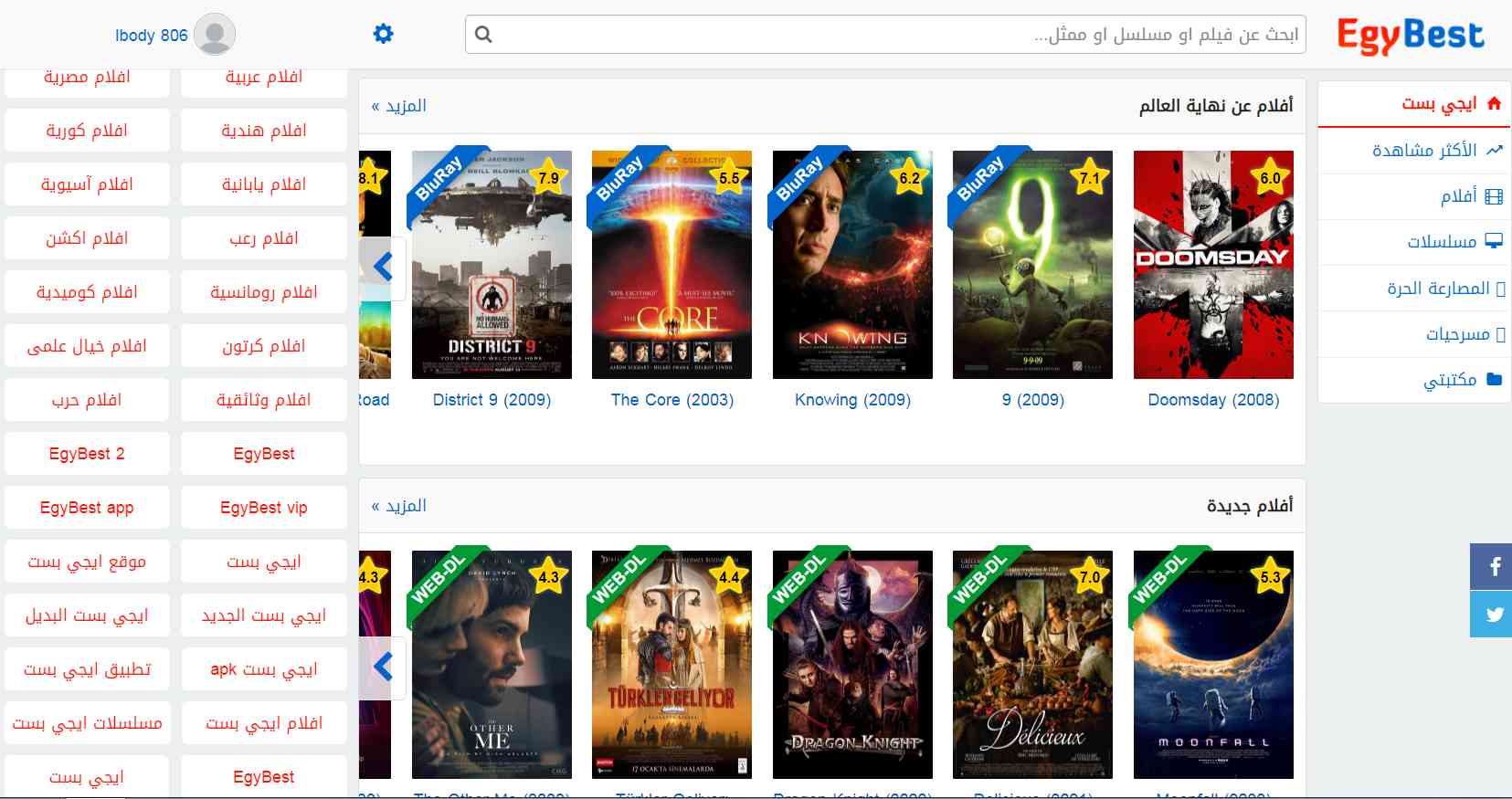
Task: Click المزيد link for end-of-world movies
Action: click(x=399, y=106)
